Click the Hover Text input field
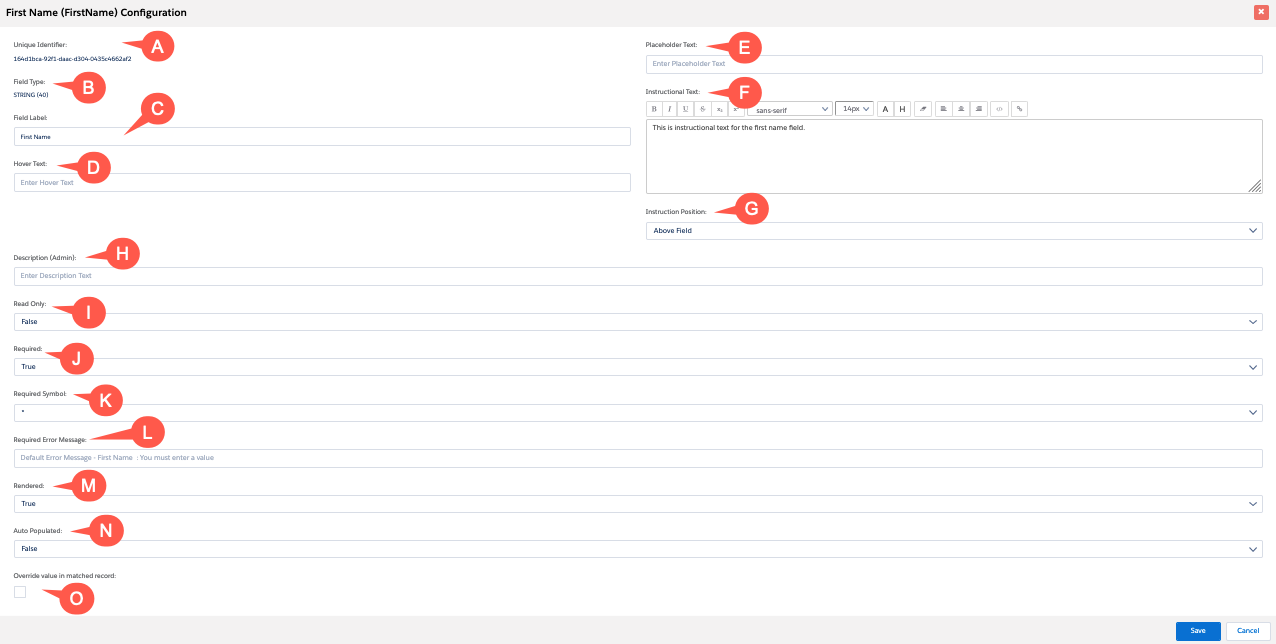Image resolution: width=1276 pixels, height=644 pixels. coord(322,183)
